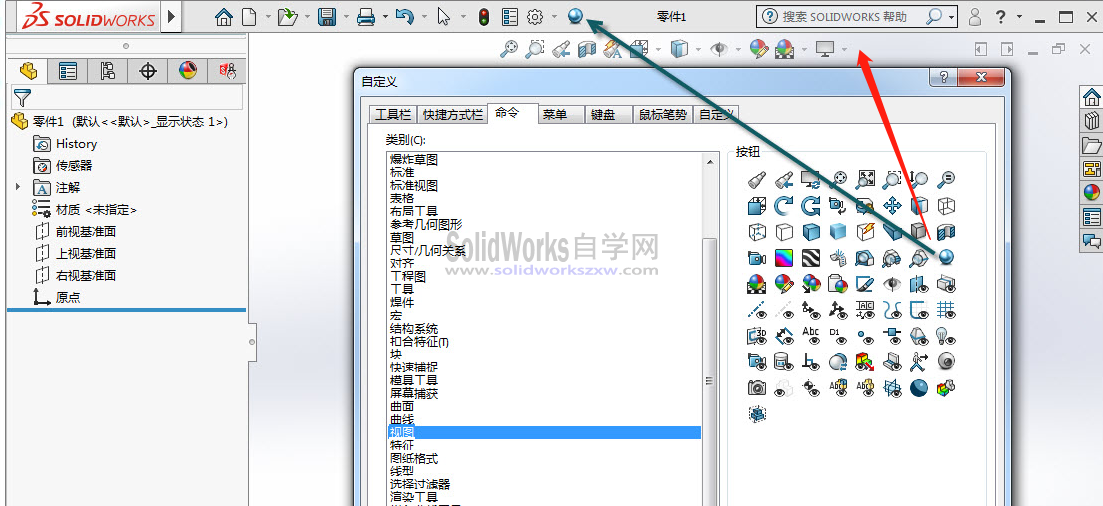Open the Appearances ball icon in the right task pane
This screenshot has width=1103, height=506.
coord(1091,193)
